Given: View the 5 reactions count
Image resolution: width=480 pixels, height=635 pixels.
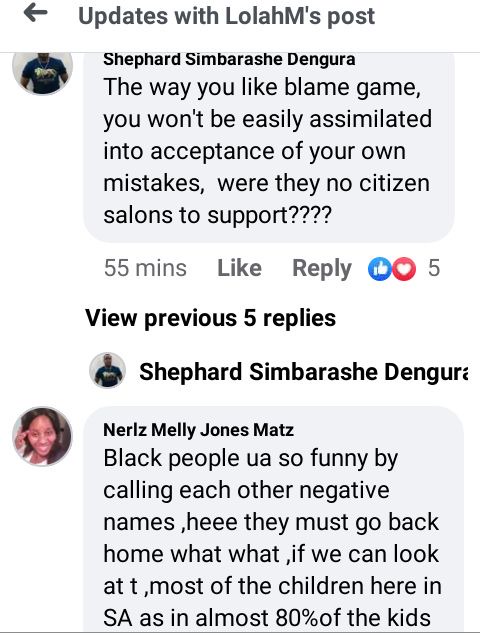Looking at the screenshot, I should (434, 268).
